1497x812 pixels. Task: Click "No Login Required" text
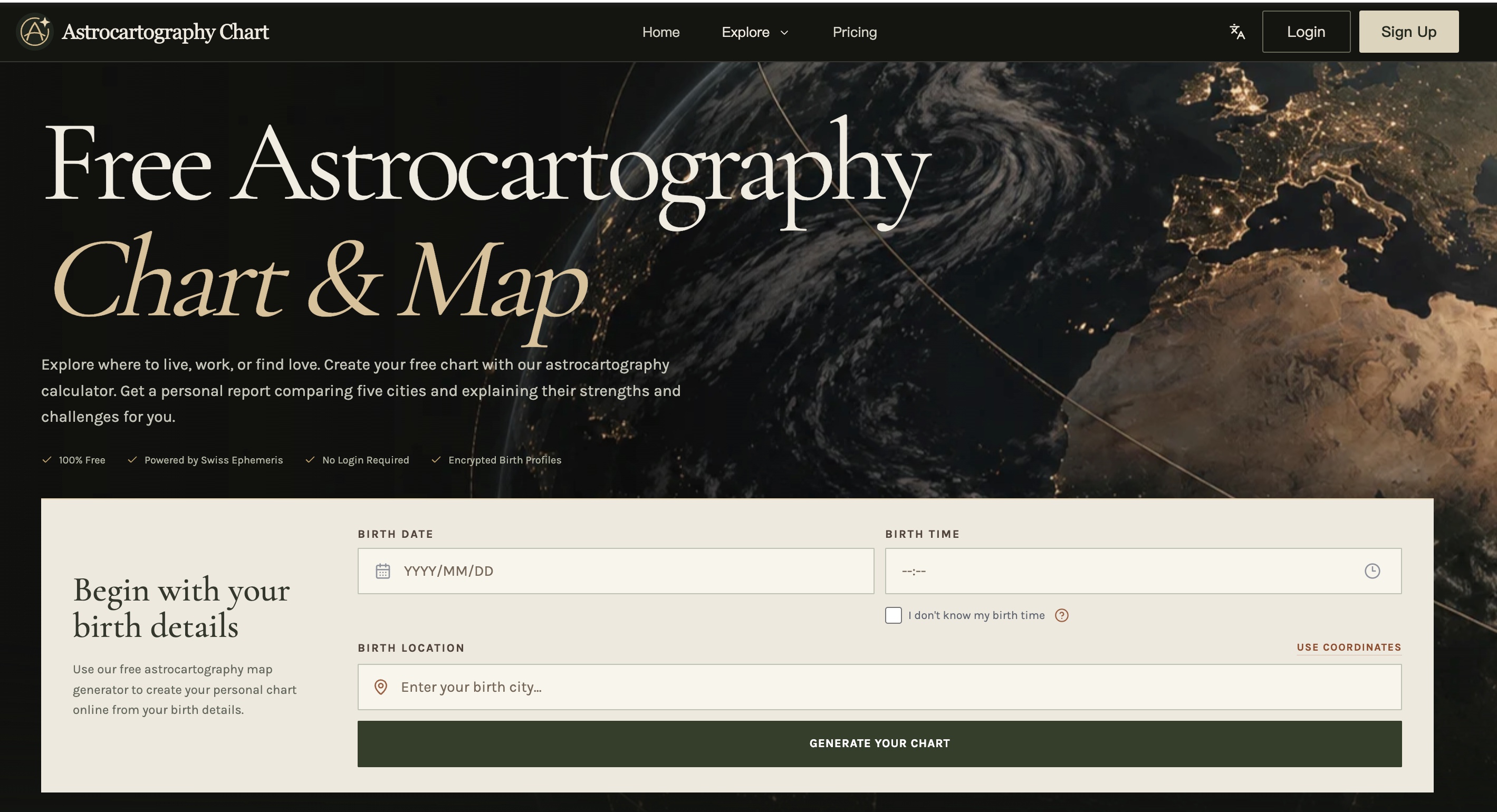tap(366, 460)
